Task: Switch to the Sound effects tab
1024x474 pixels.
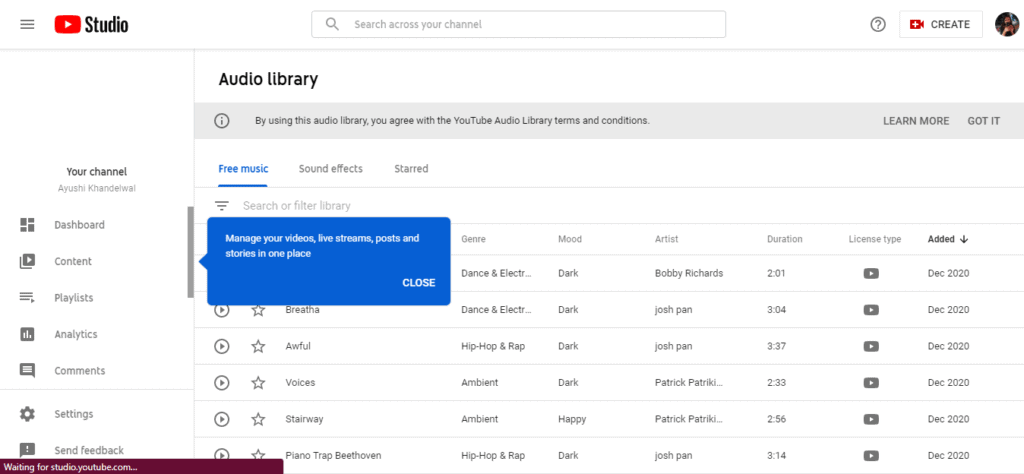Action: point(330,168)
